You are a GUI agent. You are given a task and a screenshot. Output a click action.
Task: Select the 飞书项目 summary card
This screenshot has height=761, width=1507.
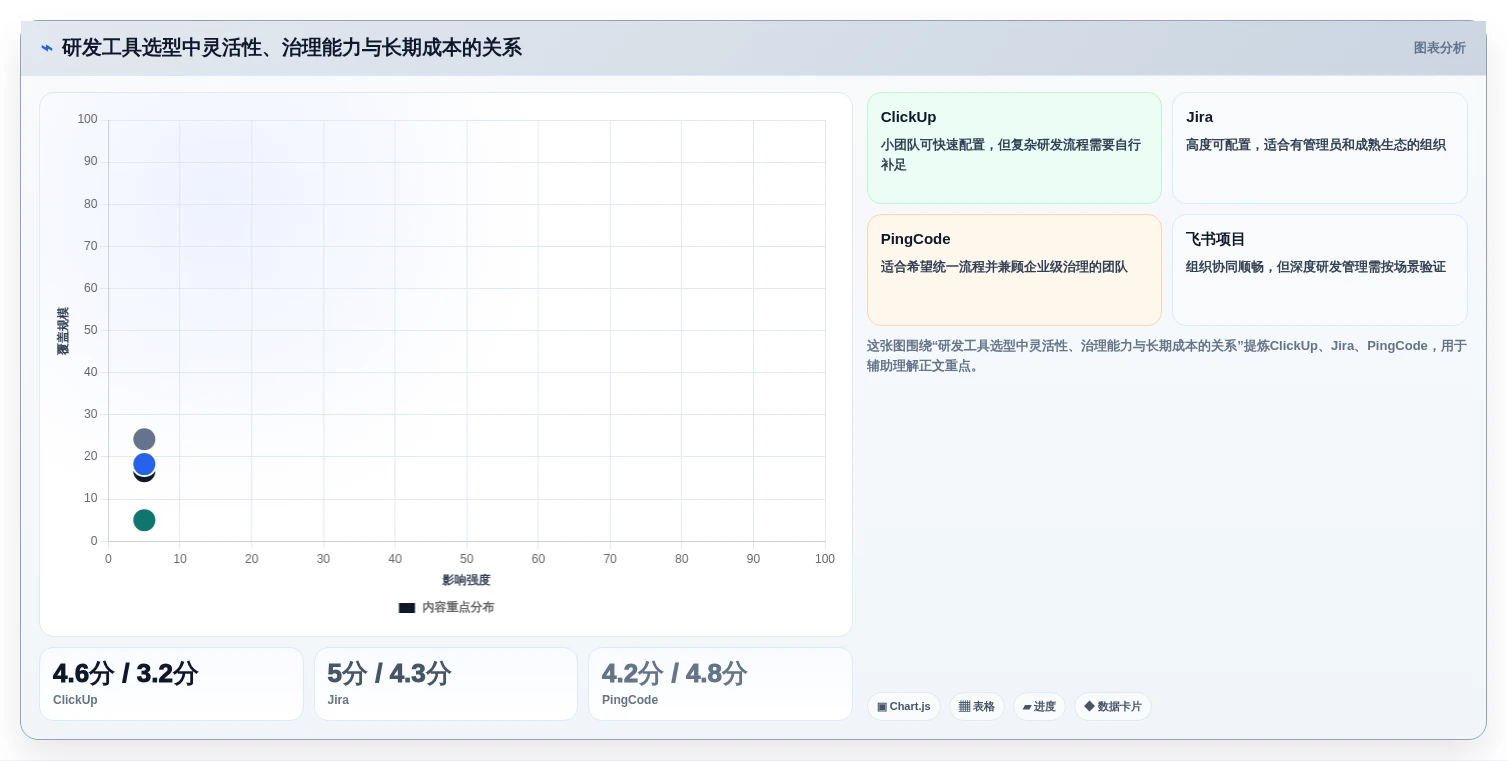pos(1319,270)
